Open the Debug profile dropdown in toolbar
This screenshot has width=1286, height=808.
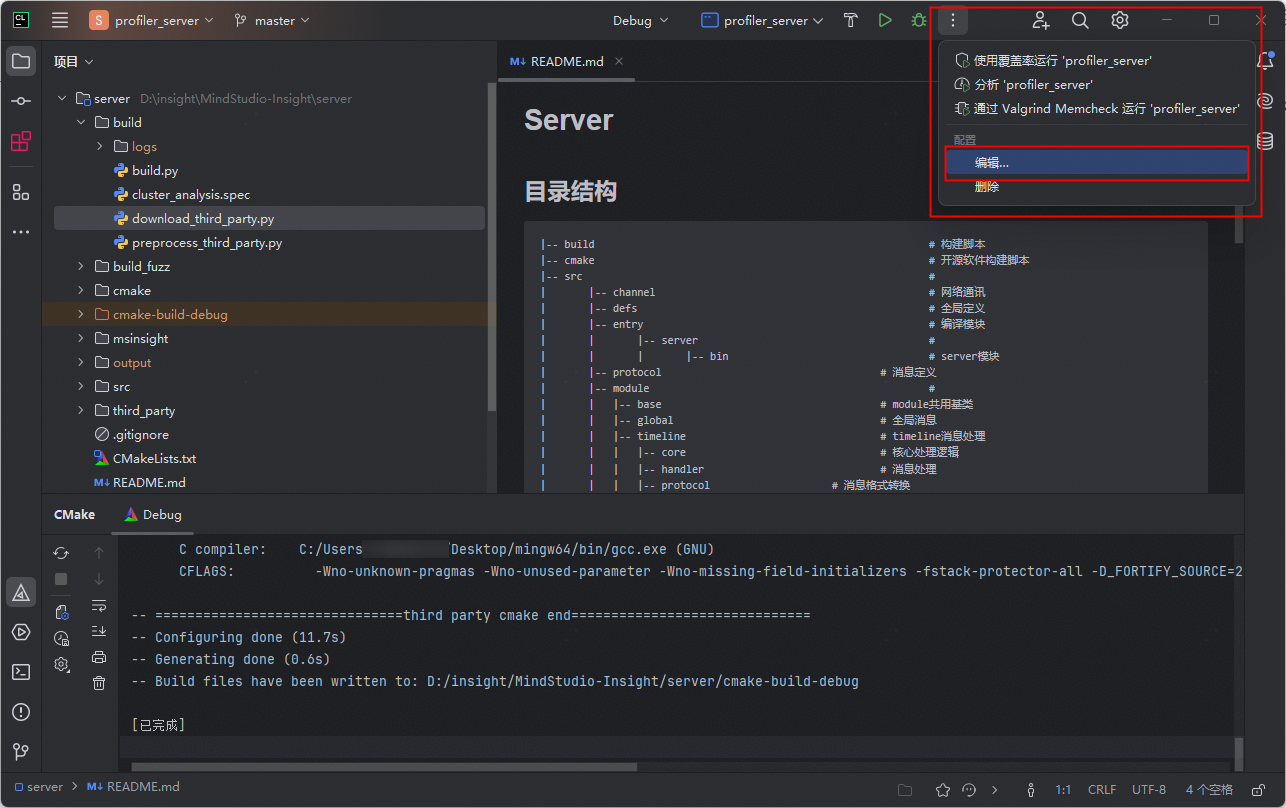(x=640, y=20)
